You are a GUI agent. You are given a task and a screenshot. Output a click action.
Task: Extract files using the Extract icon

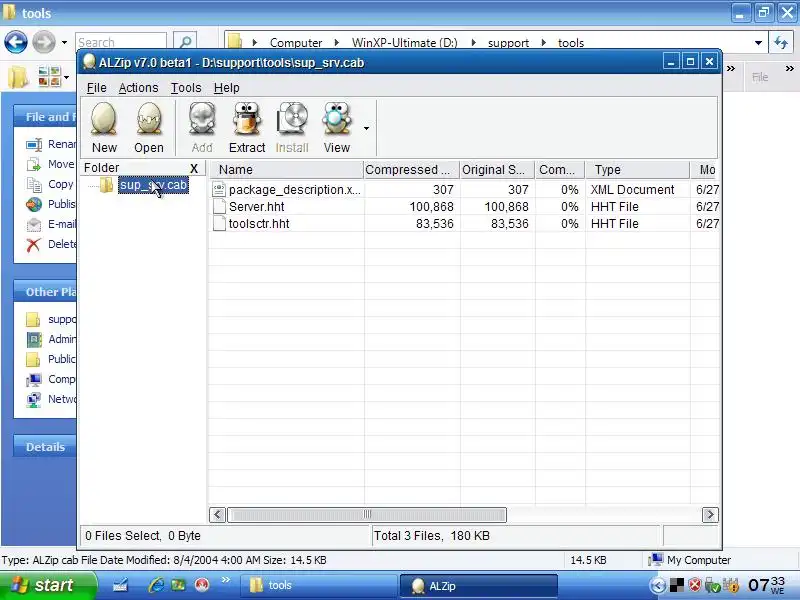coord(247,119)
